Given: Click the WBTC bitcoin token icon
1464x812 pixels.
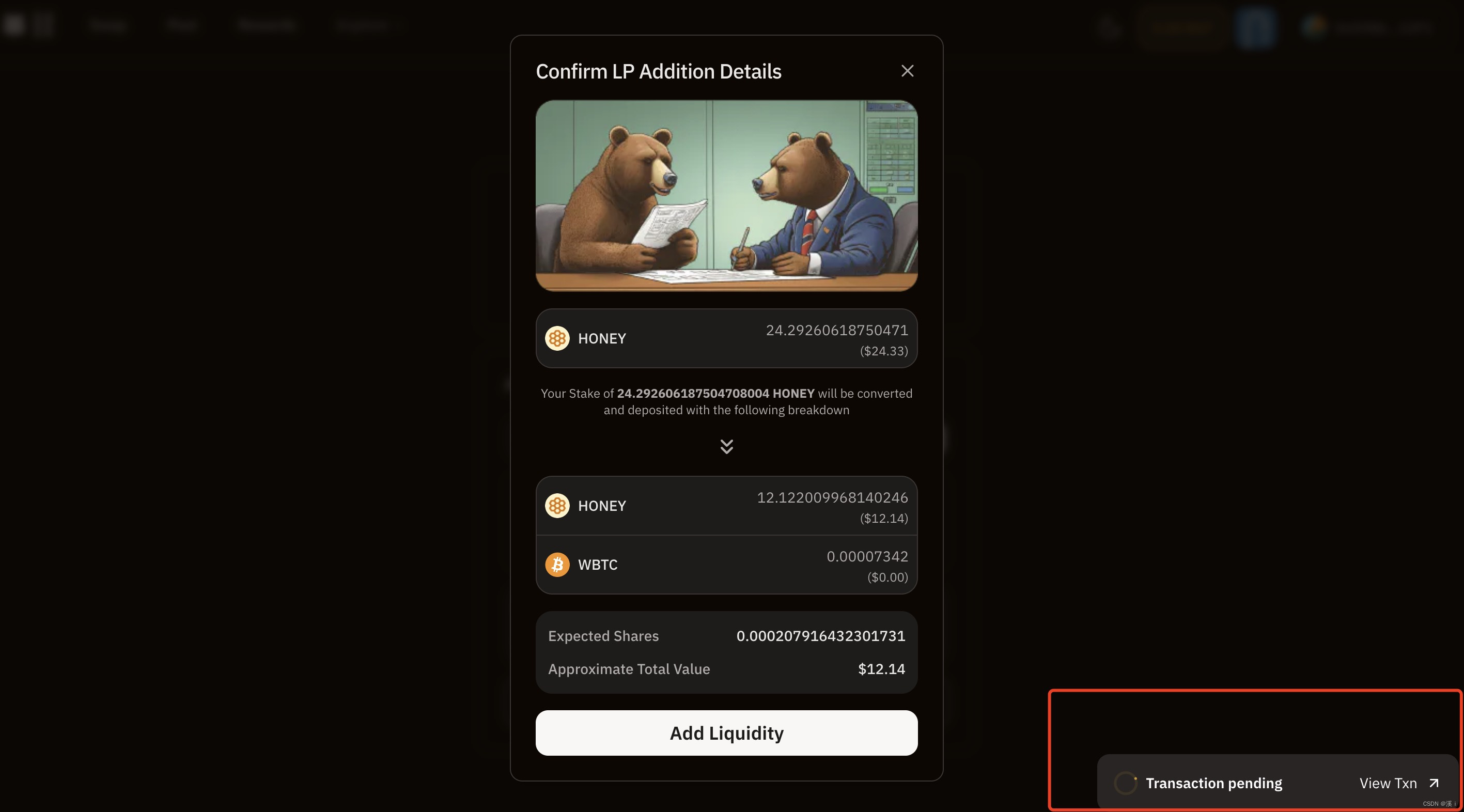Looking at the screenshot, I should point(557,564).
